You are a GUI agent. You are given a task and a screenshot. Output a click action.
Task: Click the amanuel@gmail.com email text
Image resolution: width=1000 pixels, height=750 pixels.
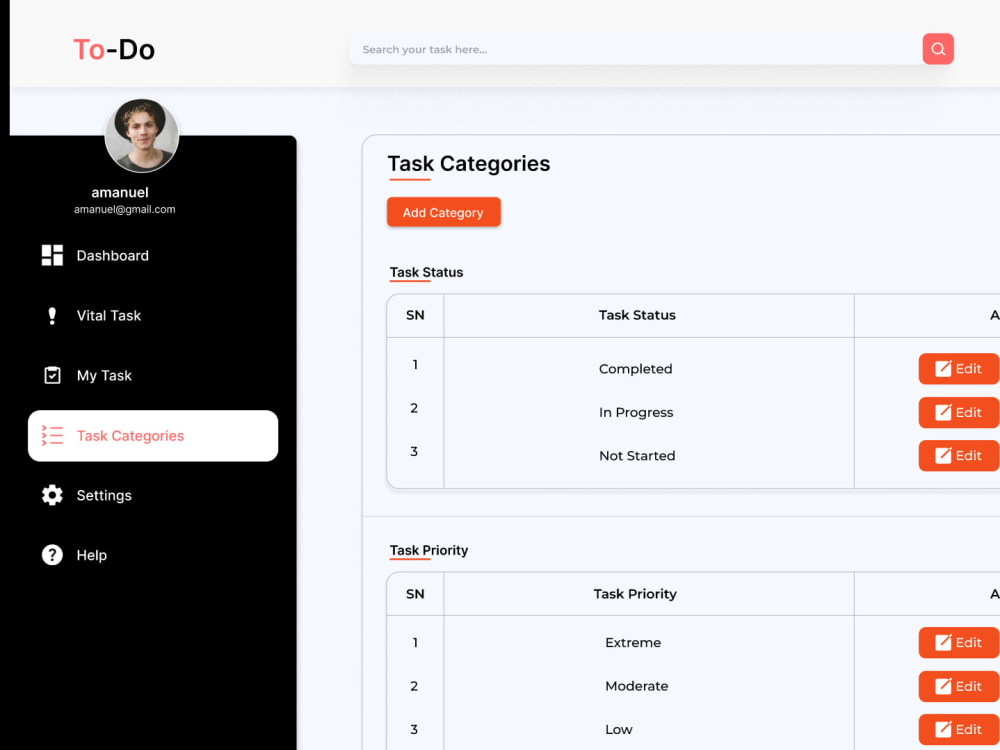click(124, 209)
